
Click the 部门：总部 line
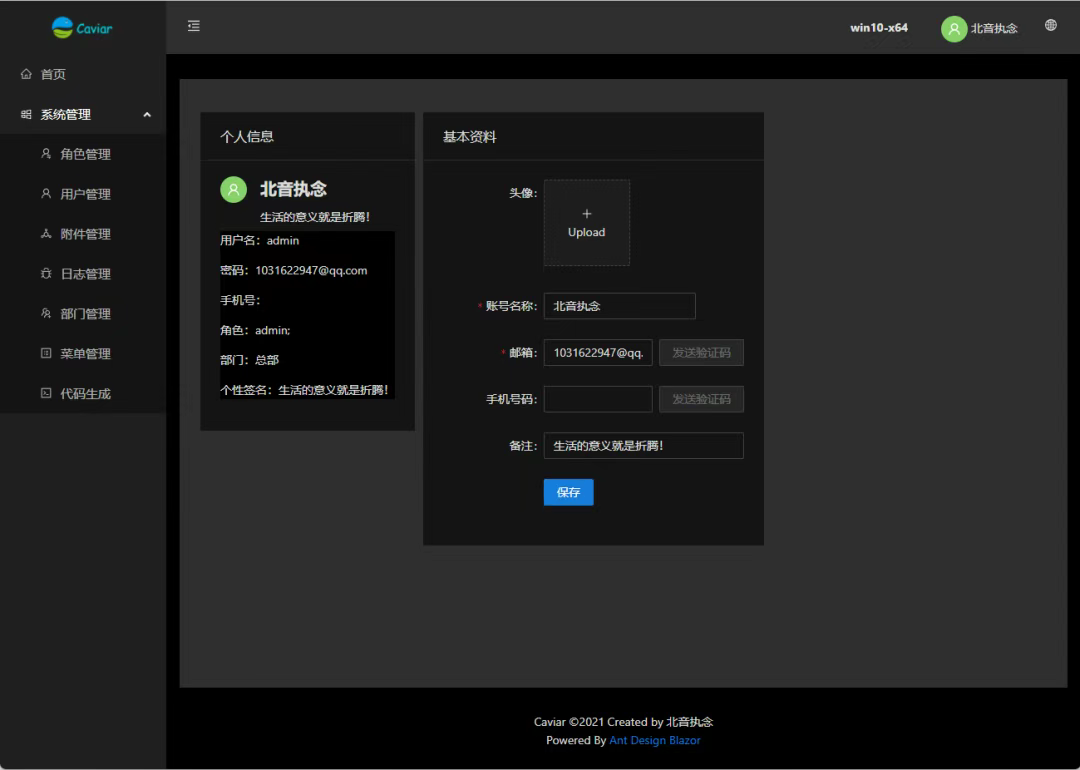tap(249, 360)
